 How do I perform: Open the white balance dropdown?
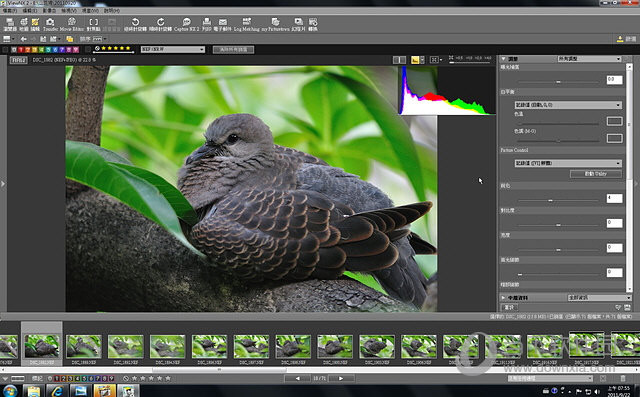tap(568, 105)
